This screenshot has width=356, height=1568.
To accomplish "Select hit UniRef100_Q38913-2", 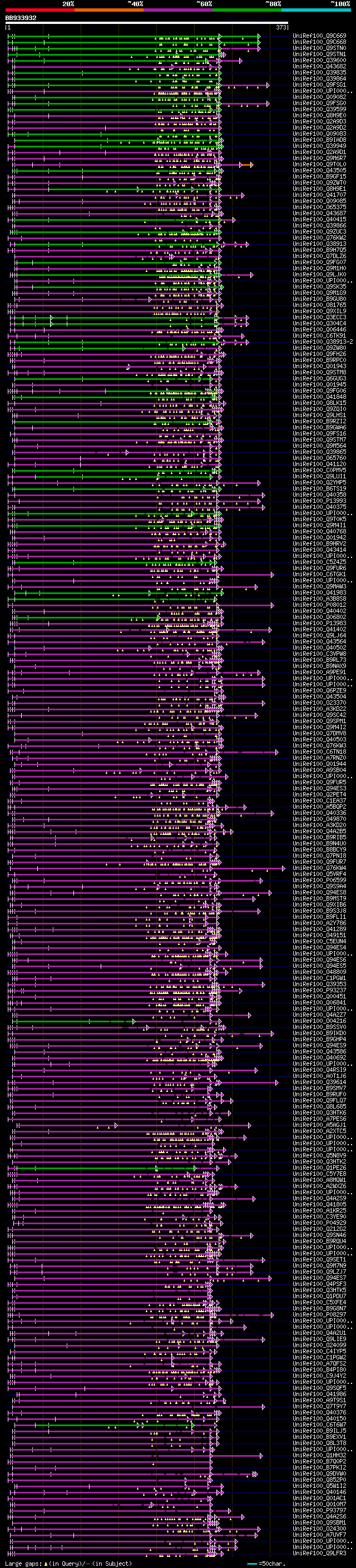I will (323, 342).
